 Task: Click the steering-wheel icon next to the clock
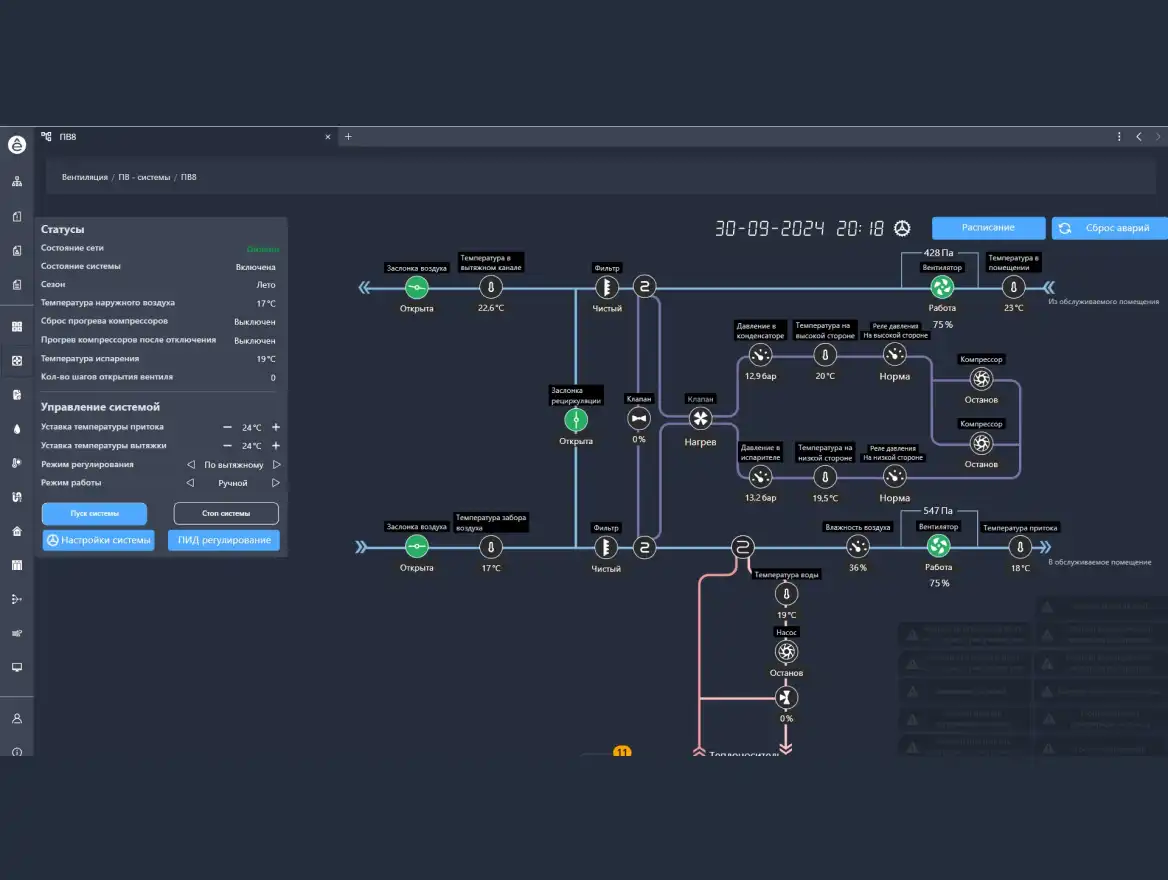pos(902,228)
